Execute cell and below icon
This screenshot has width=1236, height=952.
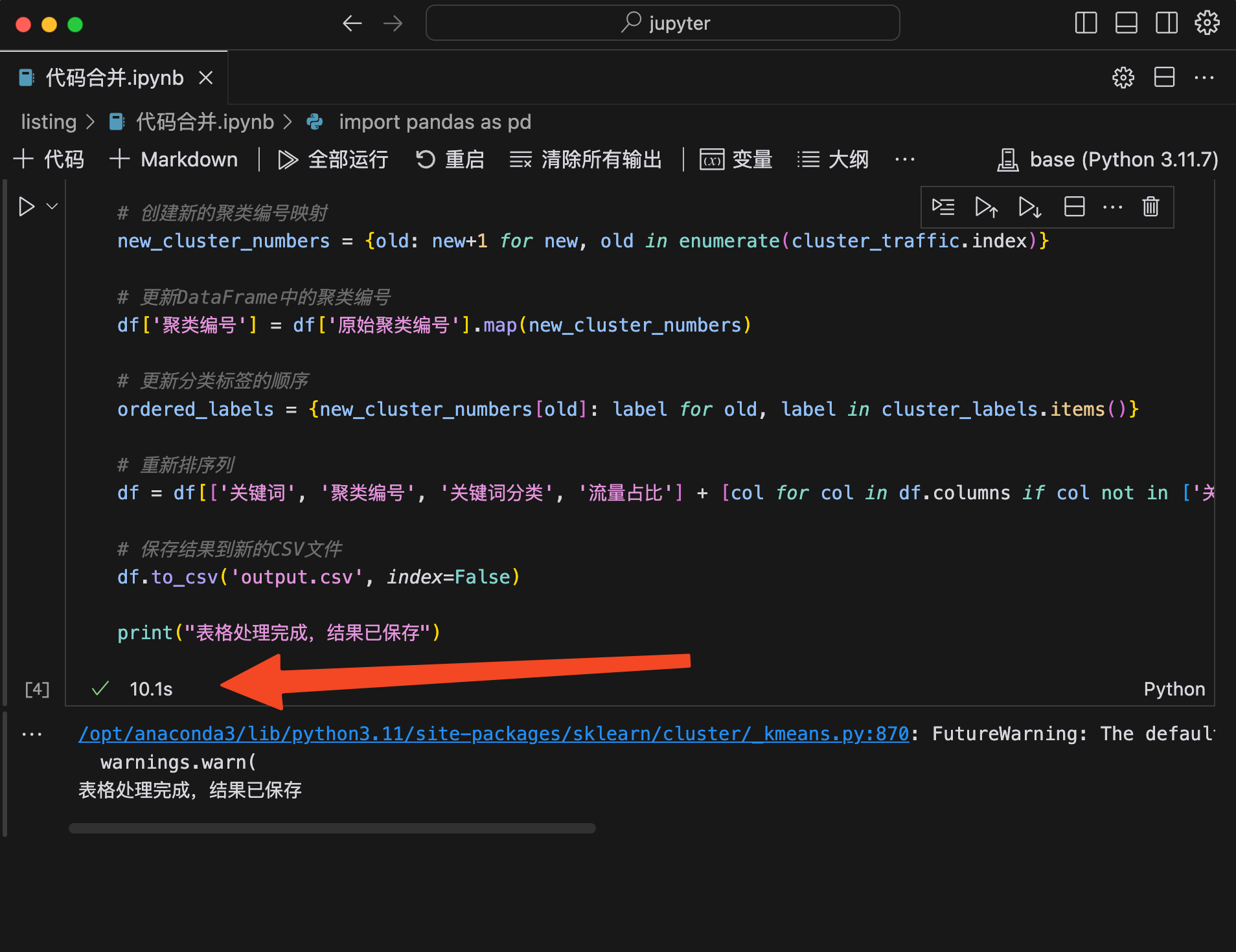1029,207
